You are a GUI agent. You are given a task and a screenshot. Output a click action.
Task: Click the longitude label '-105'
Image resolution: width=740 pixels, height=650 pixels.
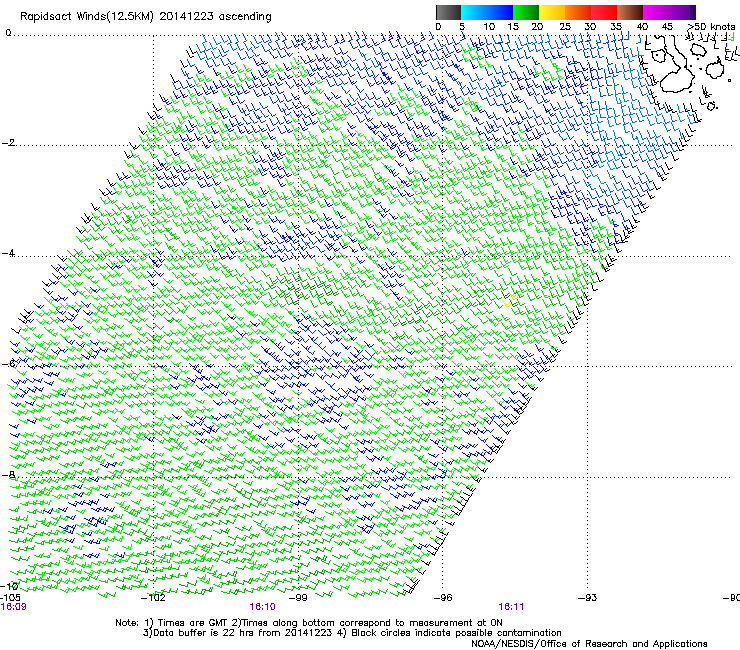coord(10,598)
